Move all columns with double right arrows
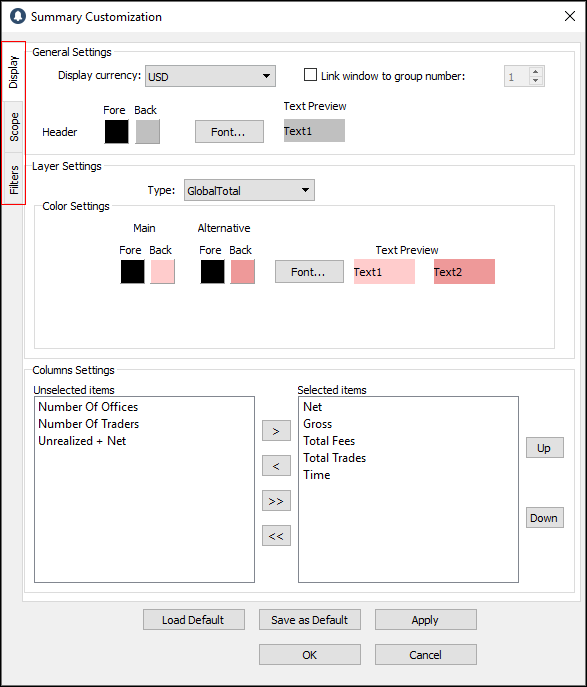587x687 pixels. point(276,500)
